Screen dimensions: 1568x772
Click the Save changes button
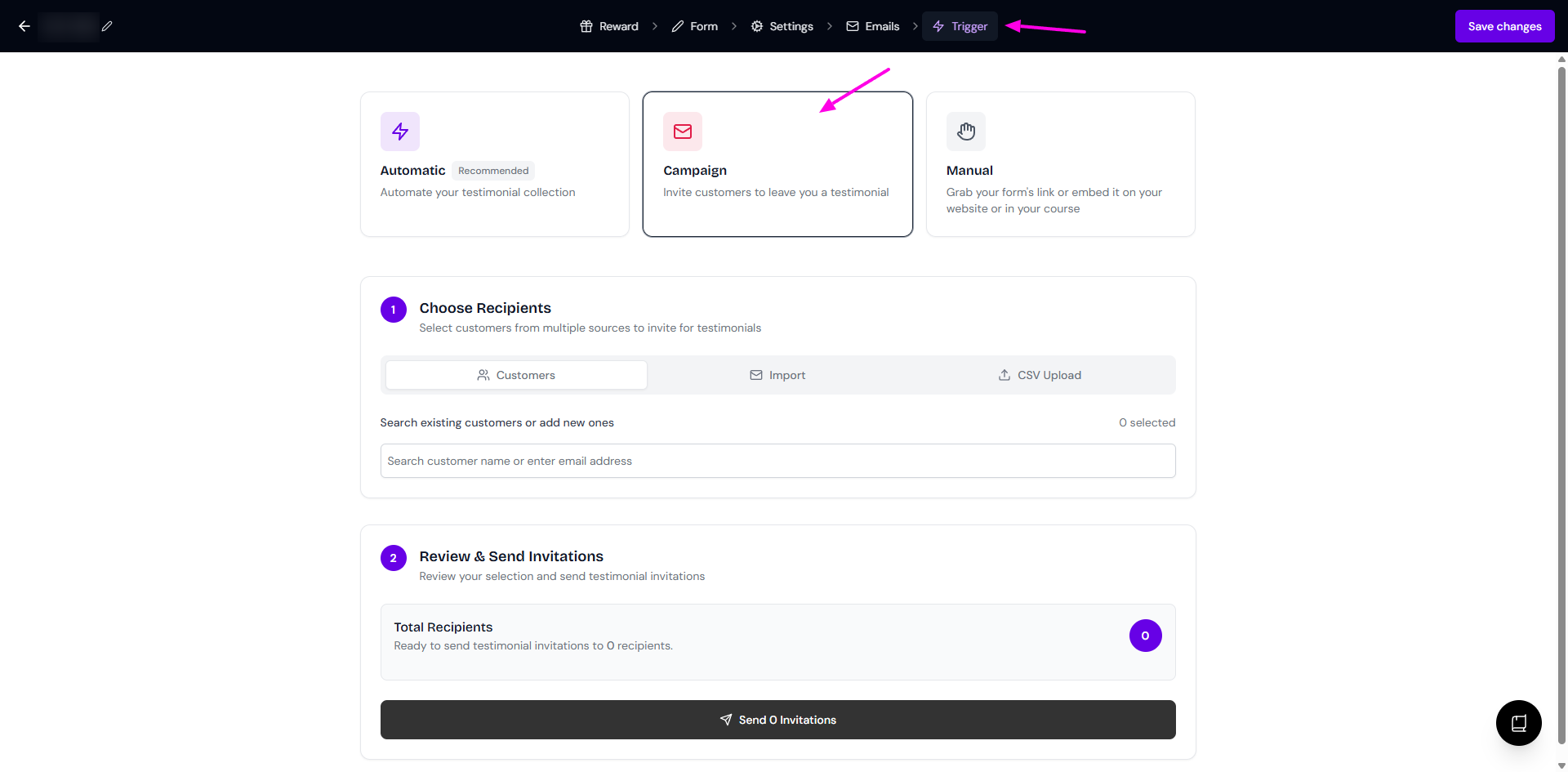(1504, 26)
